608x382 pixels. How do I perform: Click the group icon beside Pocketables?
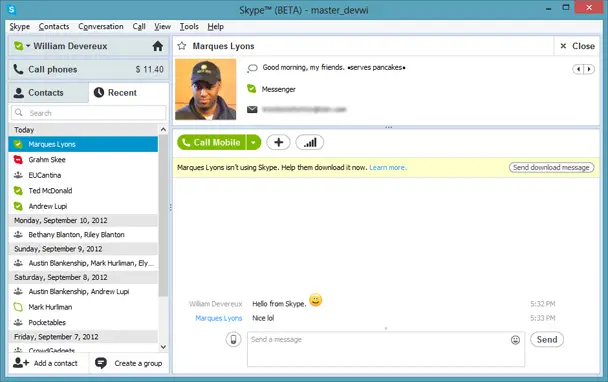tap(18, 322)
